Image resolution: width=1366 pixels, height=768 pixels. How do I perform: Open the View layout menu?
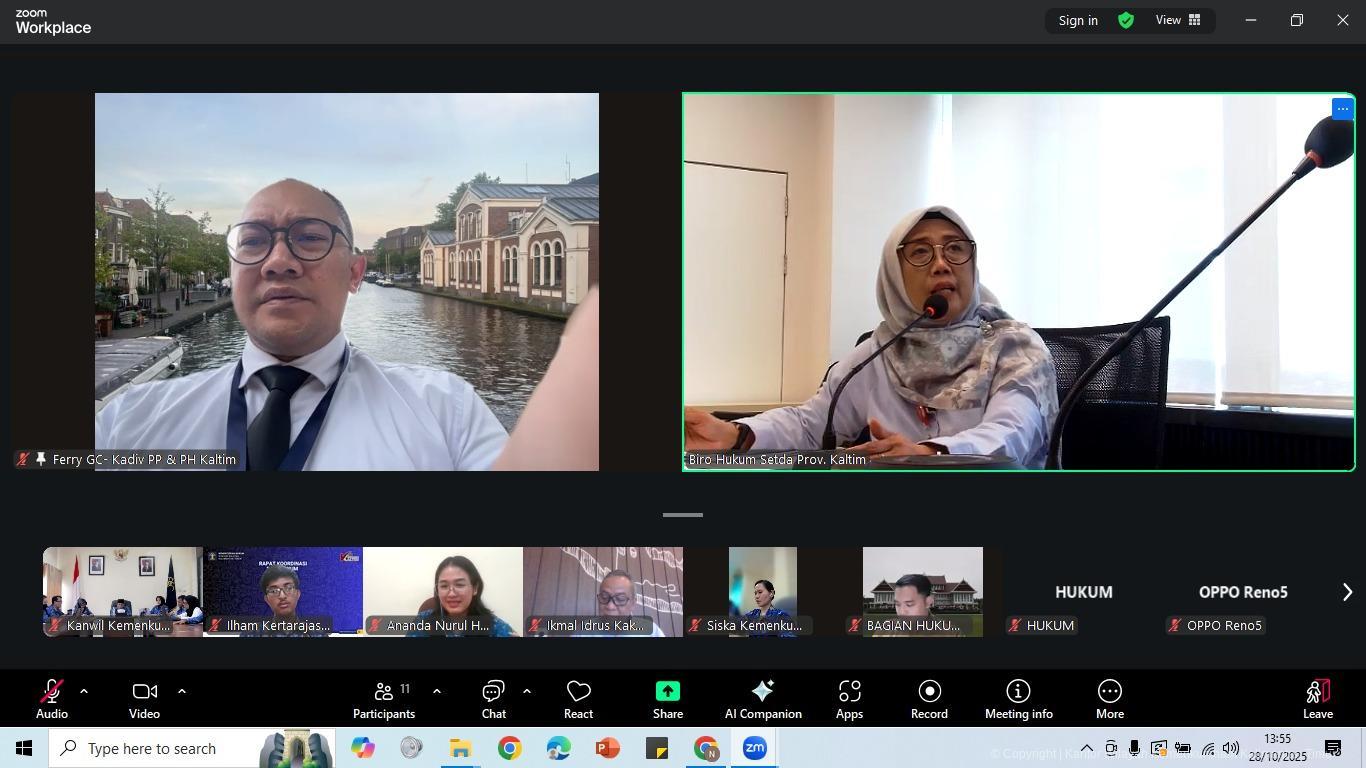(1178, 20)
